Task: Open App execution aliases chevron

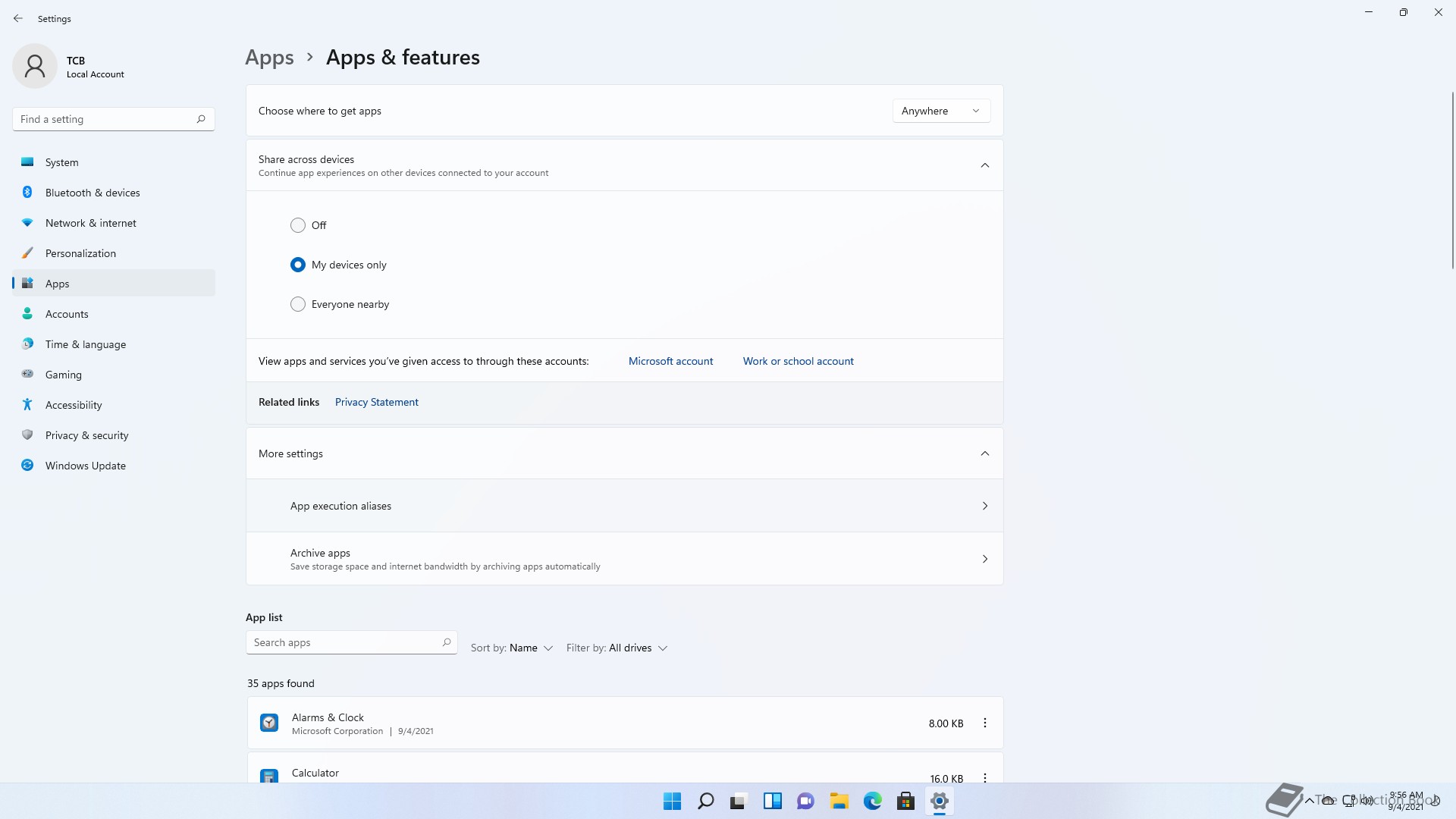Action: pyautogui.click(x=985, y=506)
